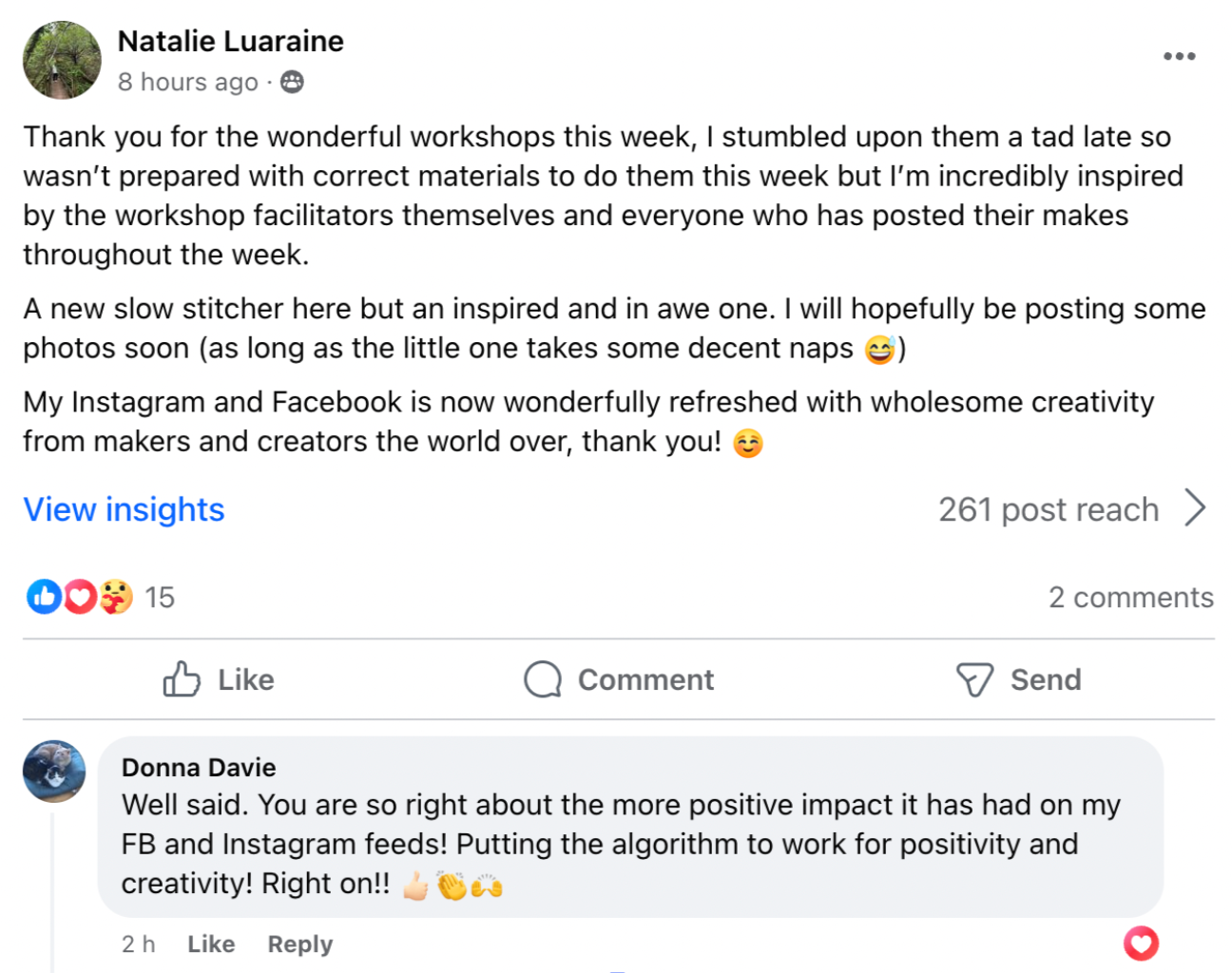Click the Comment speech bubble icon
Viewport: 1232px width, 973px height.
543,679
